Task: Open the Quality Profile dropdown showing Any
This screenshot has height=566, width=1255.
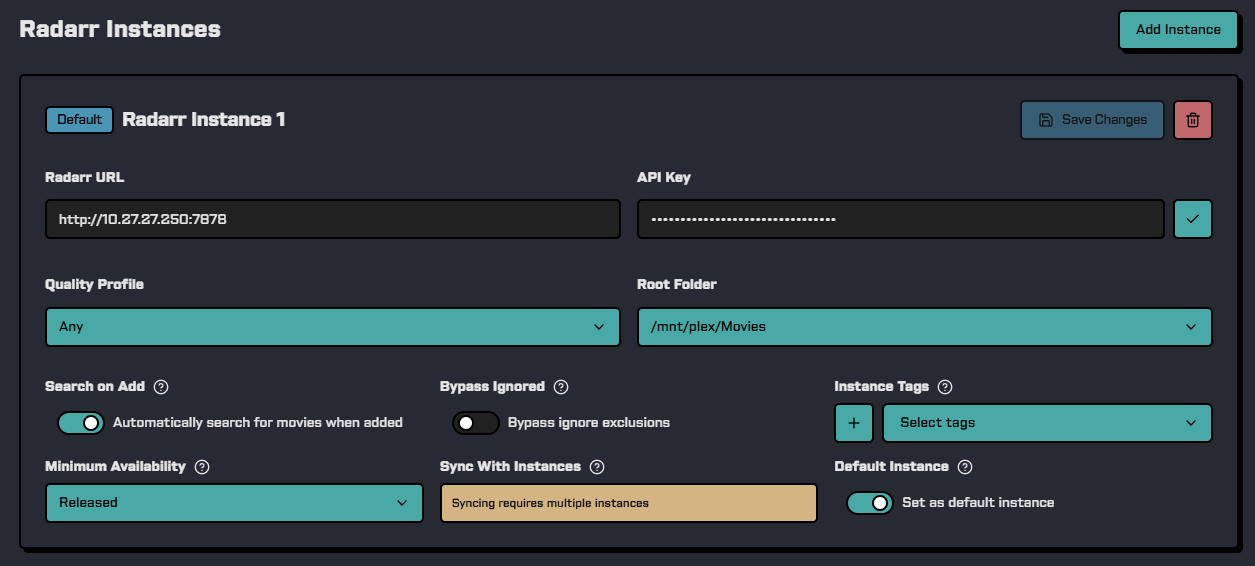Action: pos(333,327)
